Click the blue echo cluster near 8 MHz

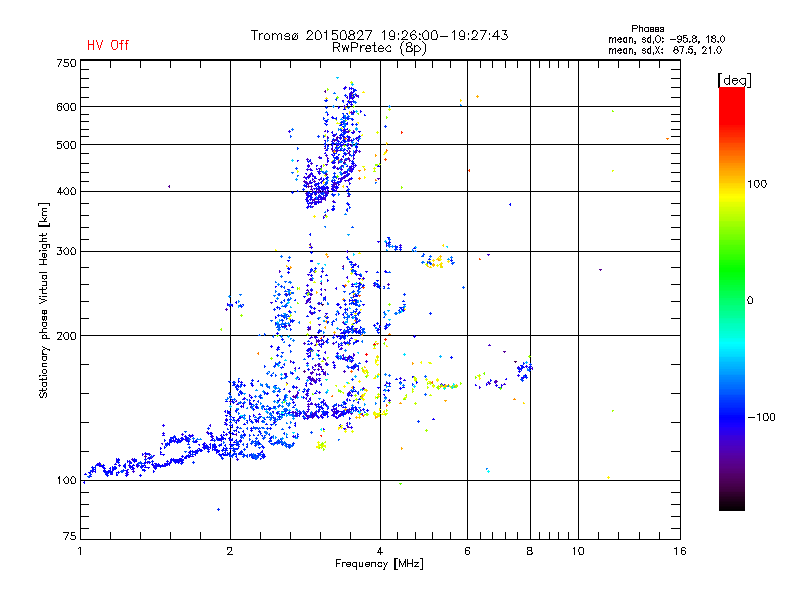coord(524,370)
